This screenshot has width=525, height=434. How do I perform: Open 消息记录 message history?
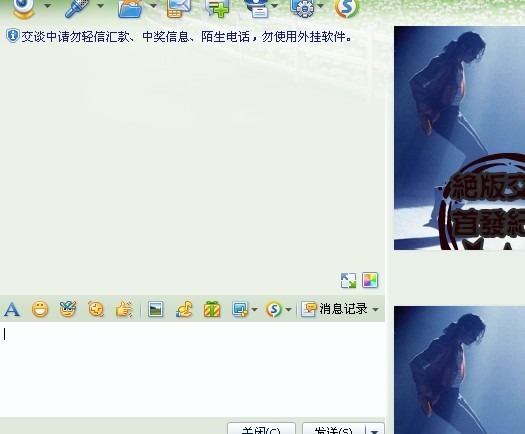[334, 309]
